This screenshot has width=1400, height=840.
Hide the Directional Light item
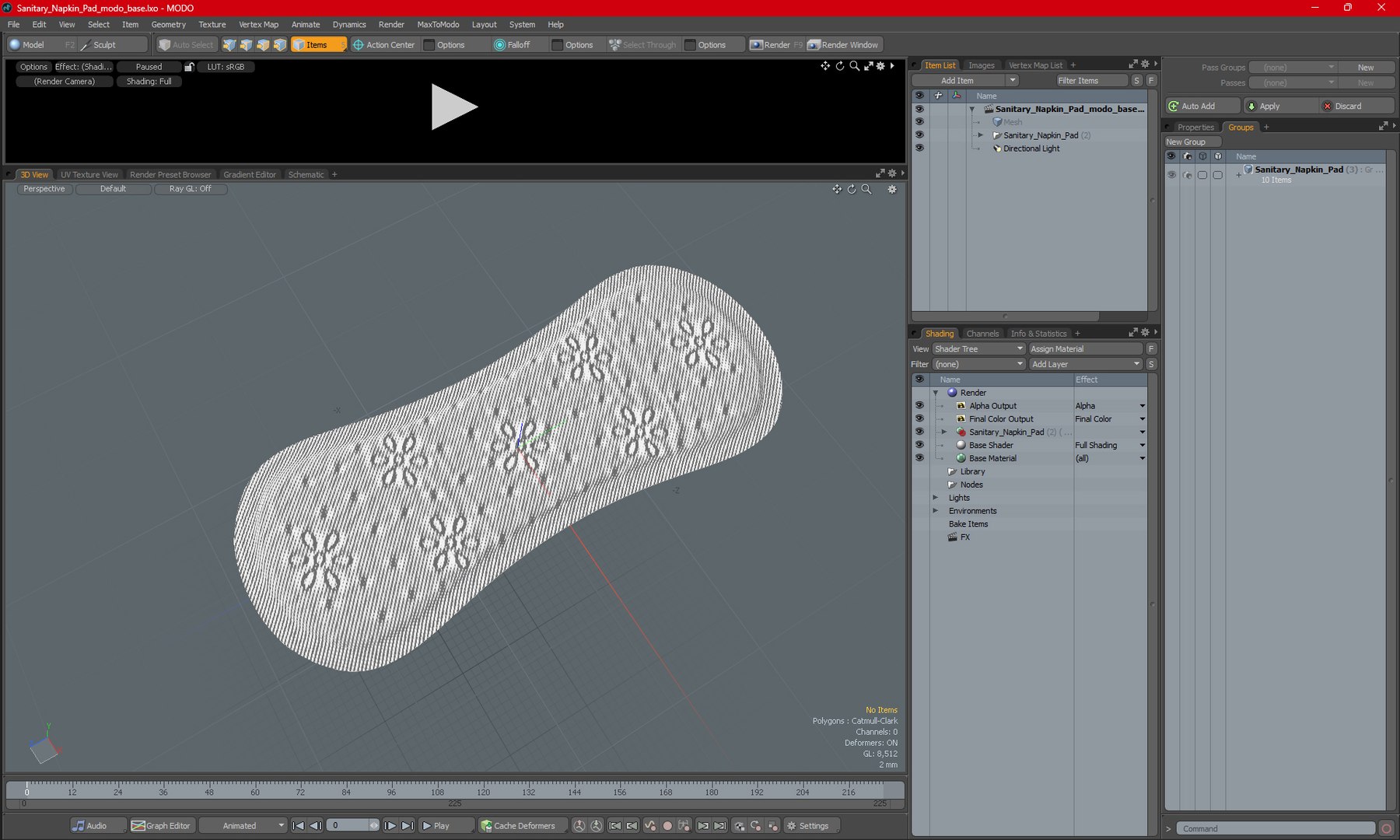(919, 149)
